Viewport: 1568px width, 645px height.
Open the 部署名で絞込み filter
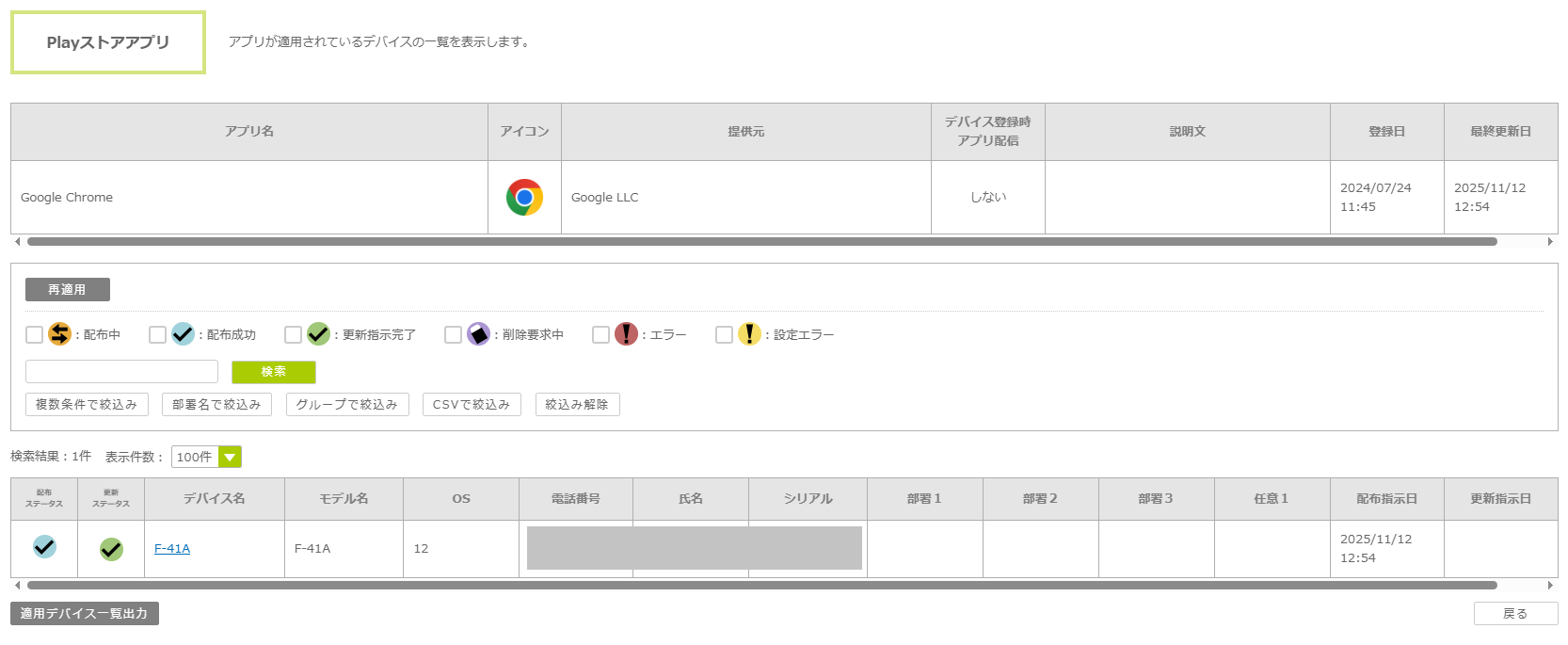pos(216,405)
